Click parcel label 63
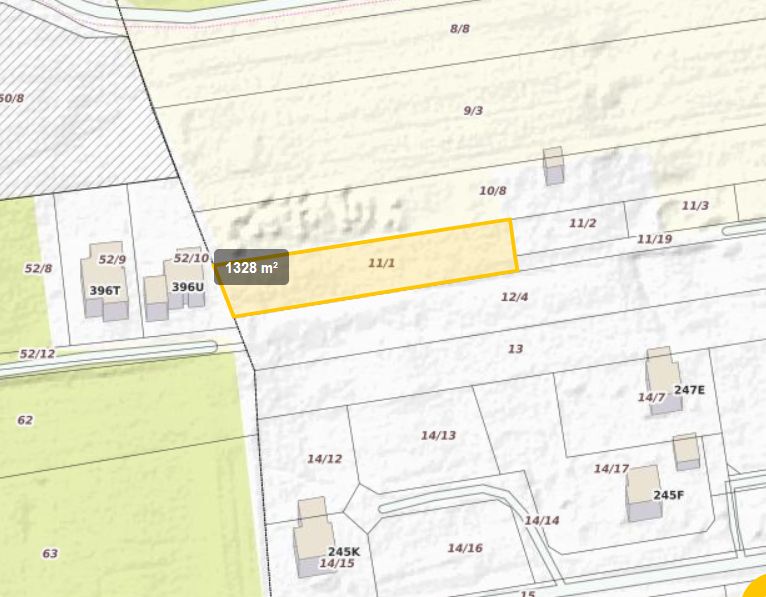 (x=50, y=554)
